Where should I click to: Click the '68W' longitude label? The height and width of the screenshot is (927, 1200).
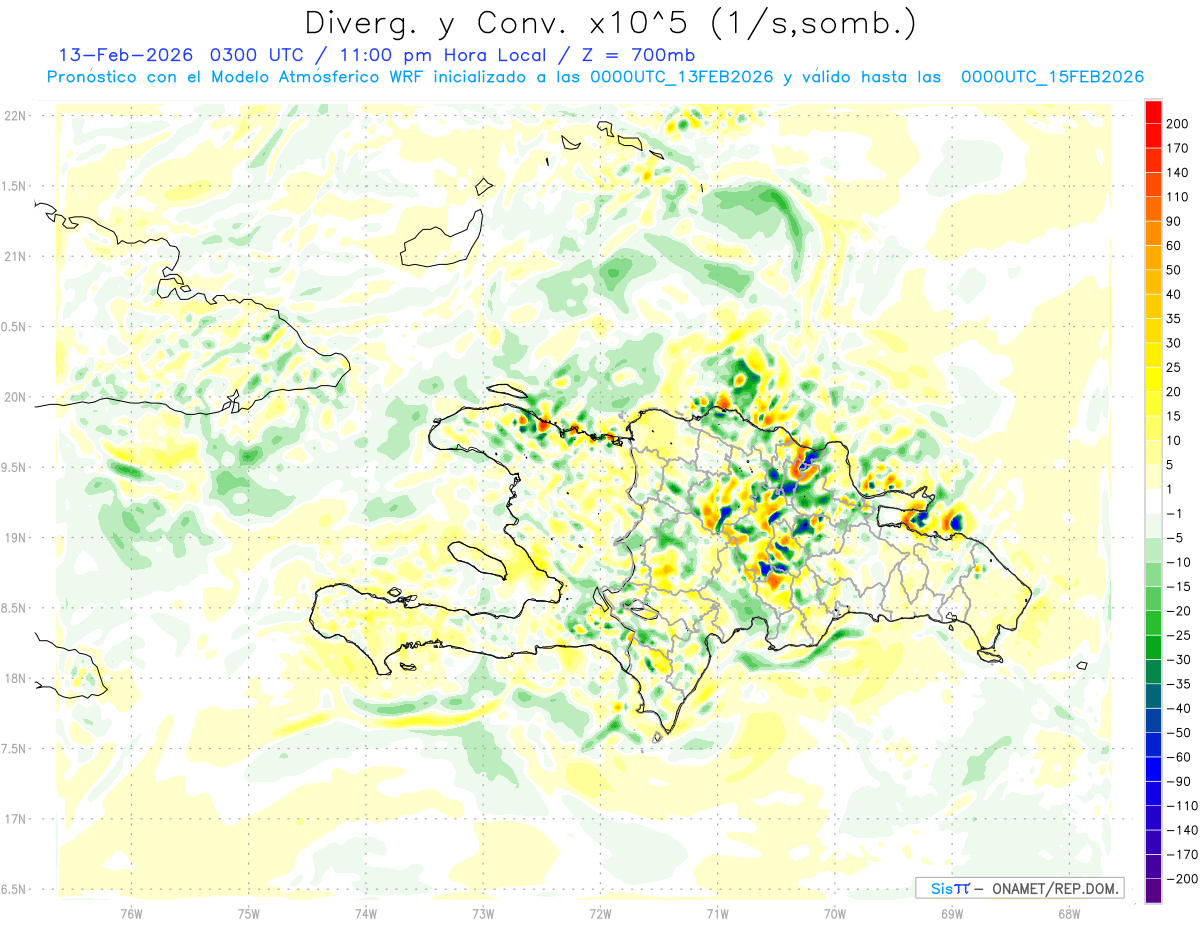coord(1069,913)
